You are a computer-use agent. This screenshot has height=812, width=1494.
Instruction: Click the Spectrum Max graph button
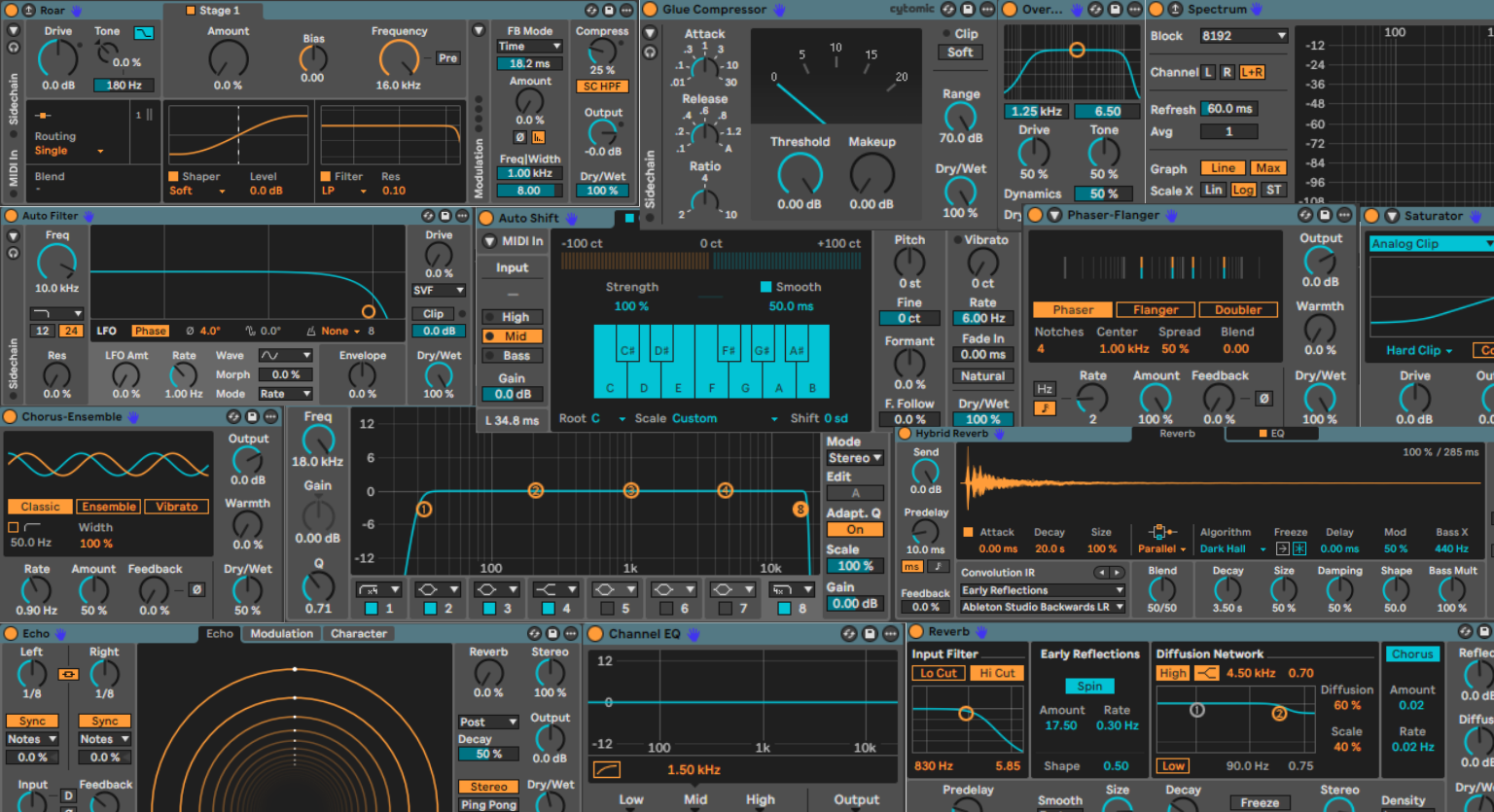1267,168
